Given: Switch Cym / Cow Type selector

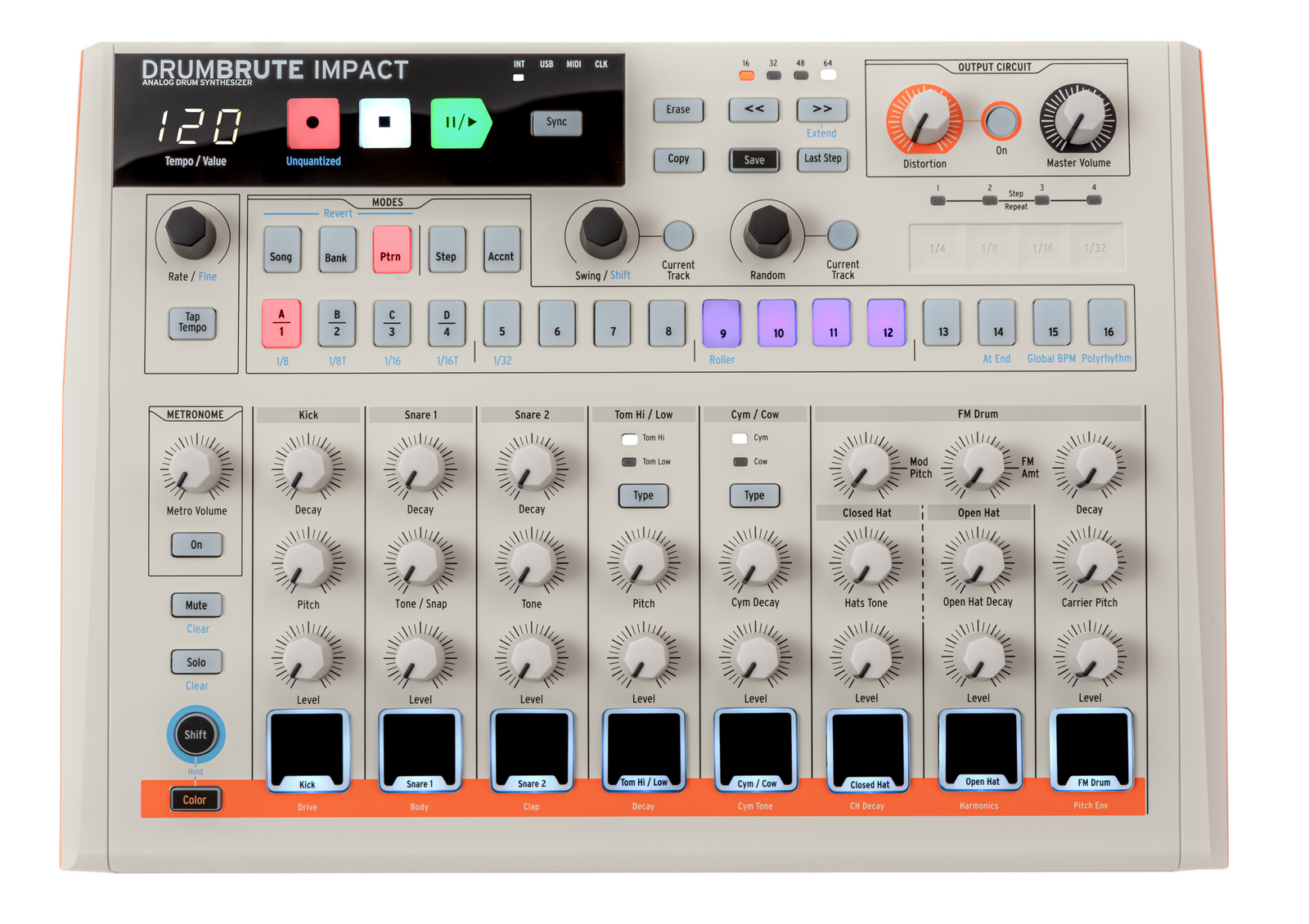Looking at the screenshot, I should (x=754, y=496).
